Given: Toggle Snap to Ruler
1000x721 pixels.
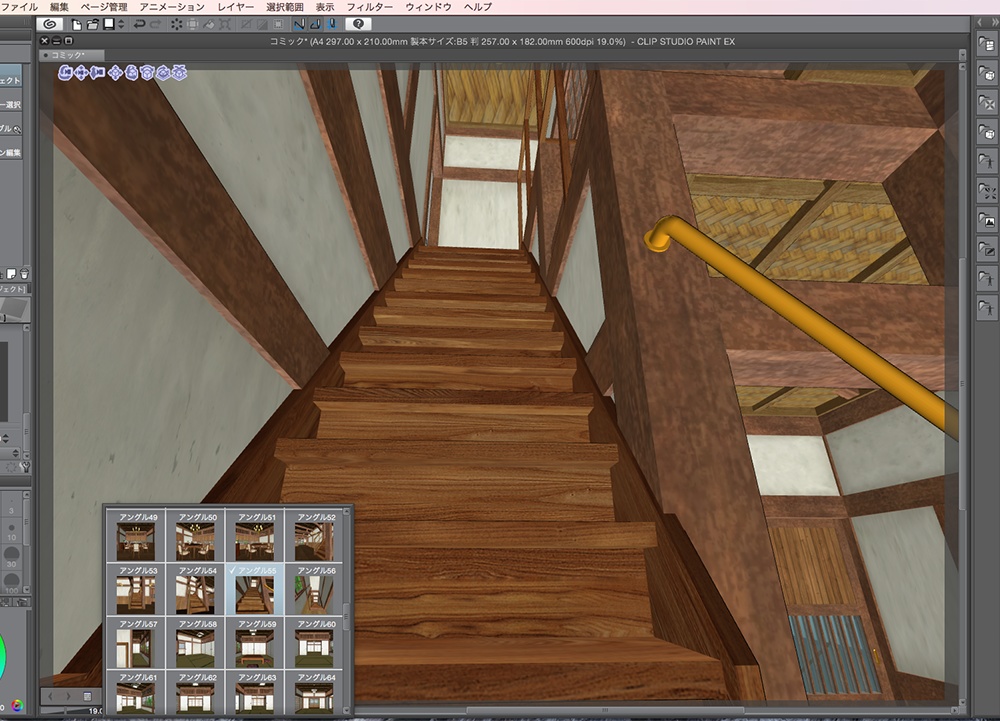Looking at the screenshot, I should [299, 24].
